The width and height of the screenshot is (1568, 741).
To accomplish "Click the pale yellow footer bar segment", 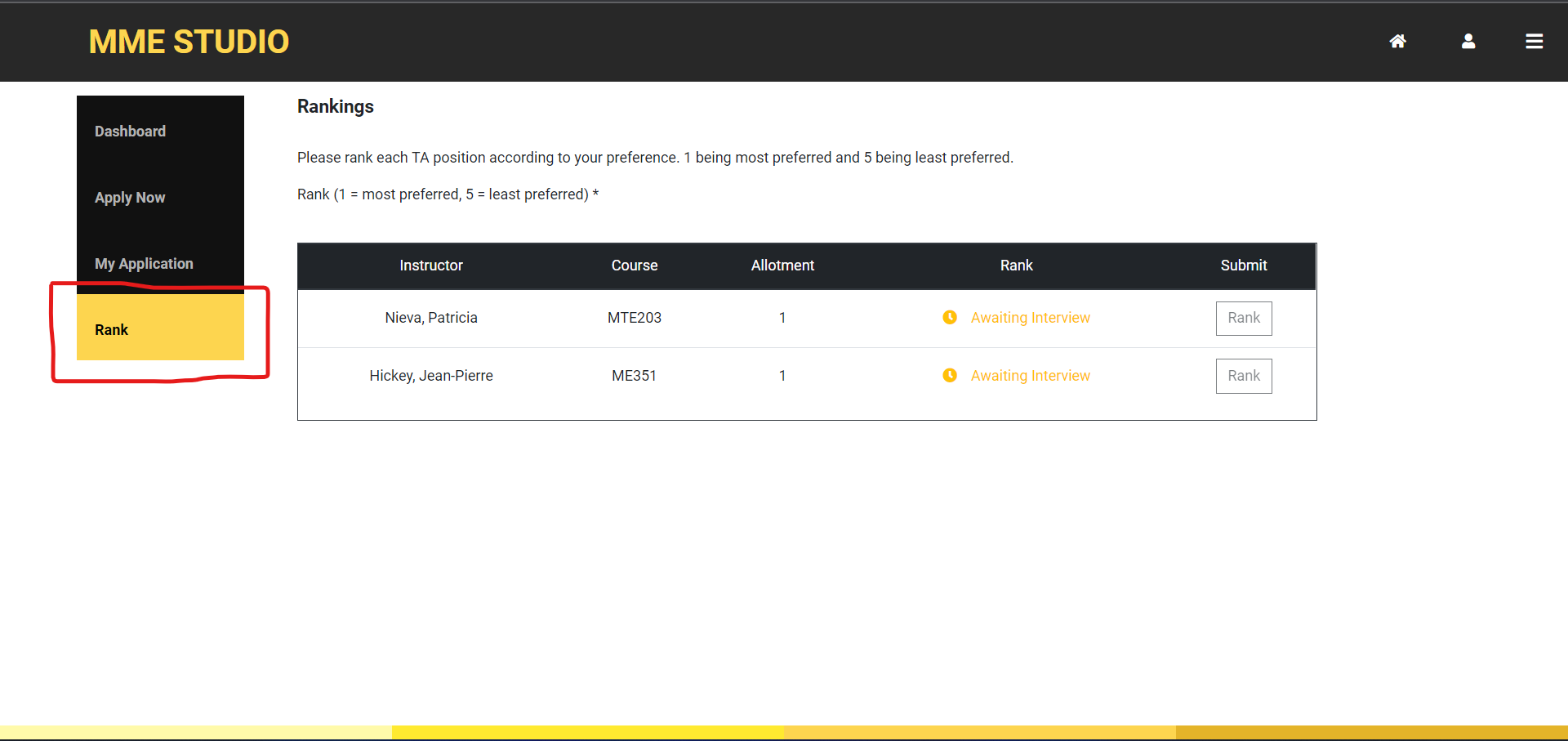I will [196, 732].
